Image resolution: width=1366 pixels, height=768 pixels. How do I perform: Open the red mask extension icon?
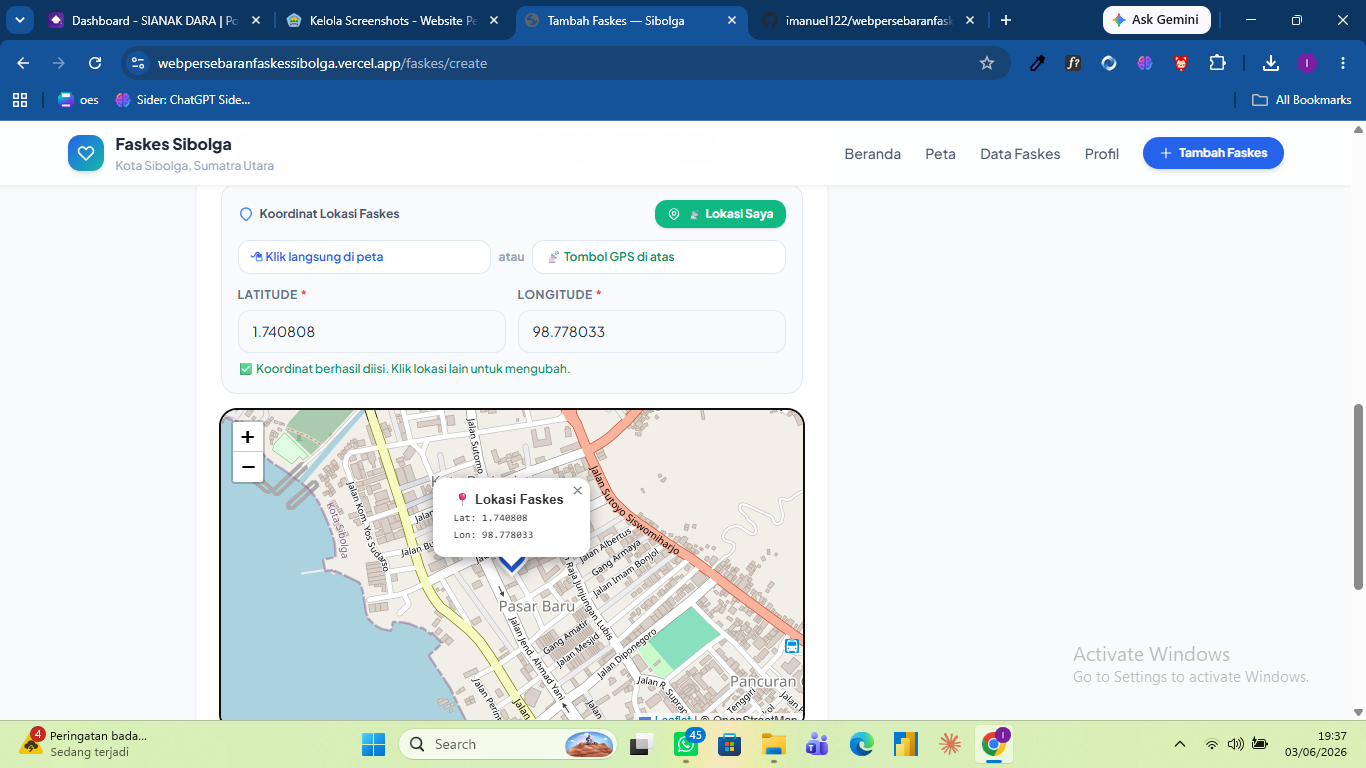(1181, 63)
